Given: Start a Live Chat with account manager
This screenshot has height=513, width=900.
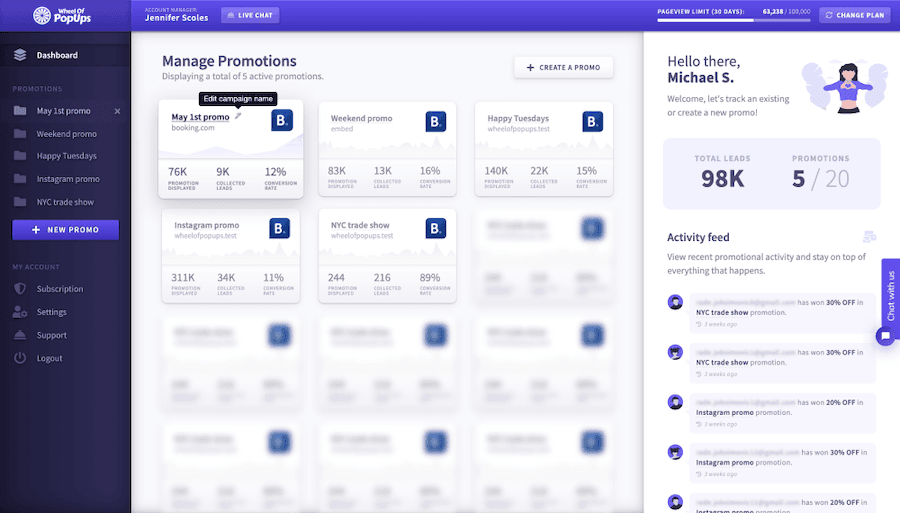Looking at the screenshot, I should pyautogui.click(x=250, y=15).
